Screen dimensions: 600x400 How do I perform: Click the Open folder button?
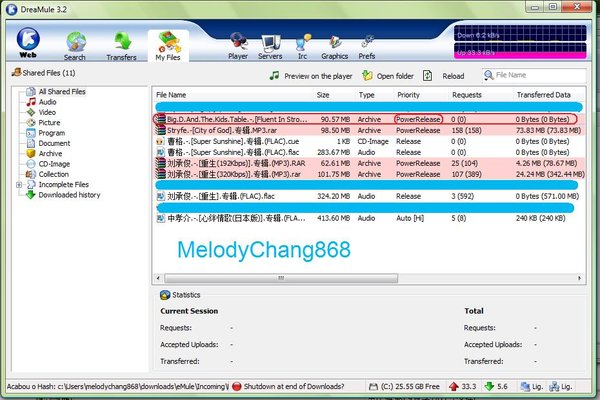tap(388, 76)
